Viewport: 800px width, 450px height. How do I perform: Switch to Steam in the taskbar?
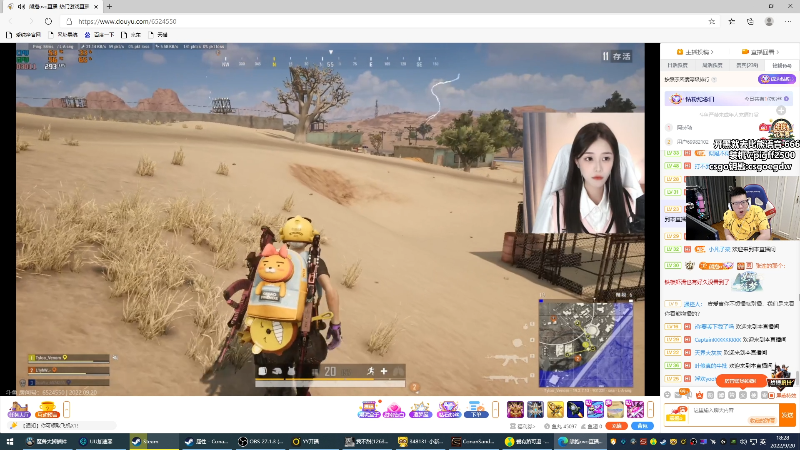click(x=152, y=442)
